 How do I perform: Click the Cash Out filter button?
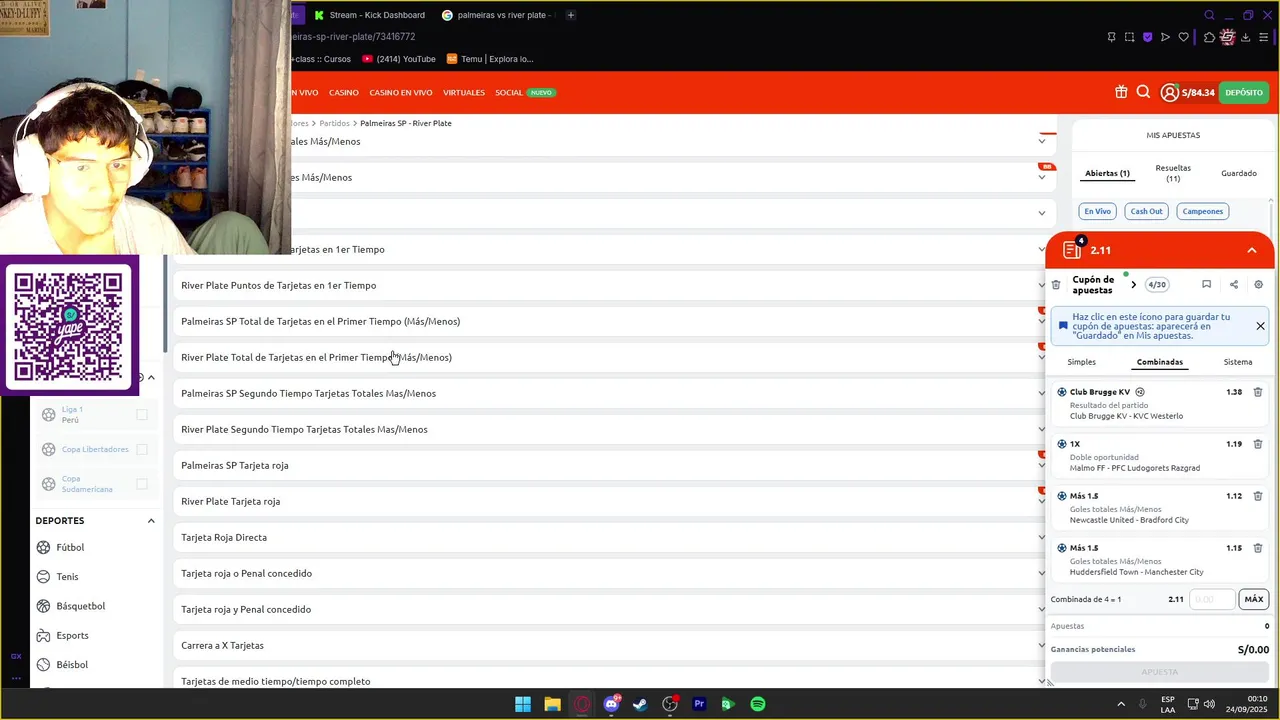point(1146,211)
